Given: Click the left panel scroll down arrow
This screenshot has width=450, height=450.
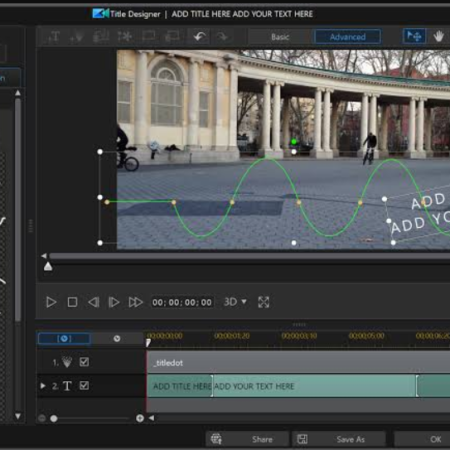Looking at the screenshot, I should point(18,416).
